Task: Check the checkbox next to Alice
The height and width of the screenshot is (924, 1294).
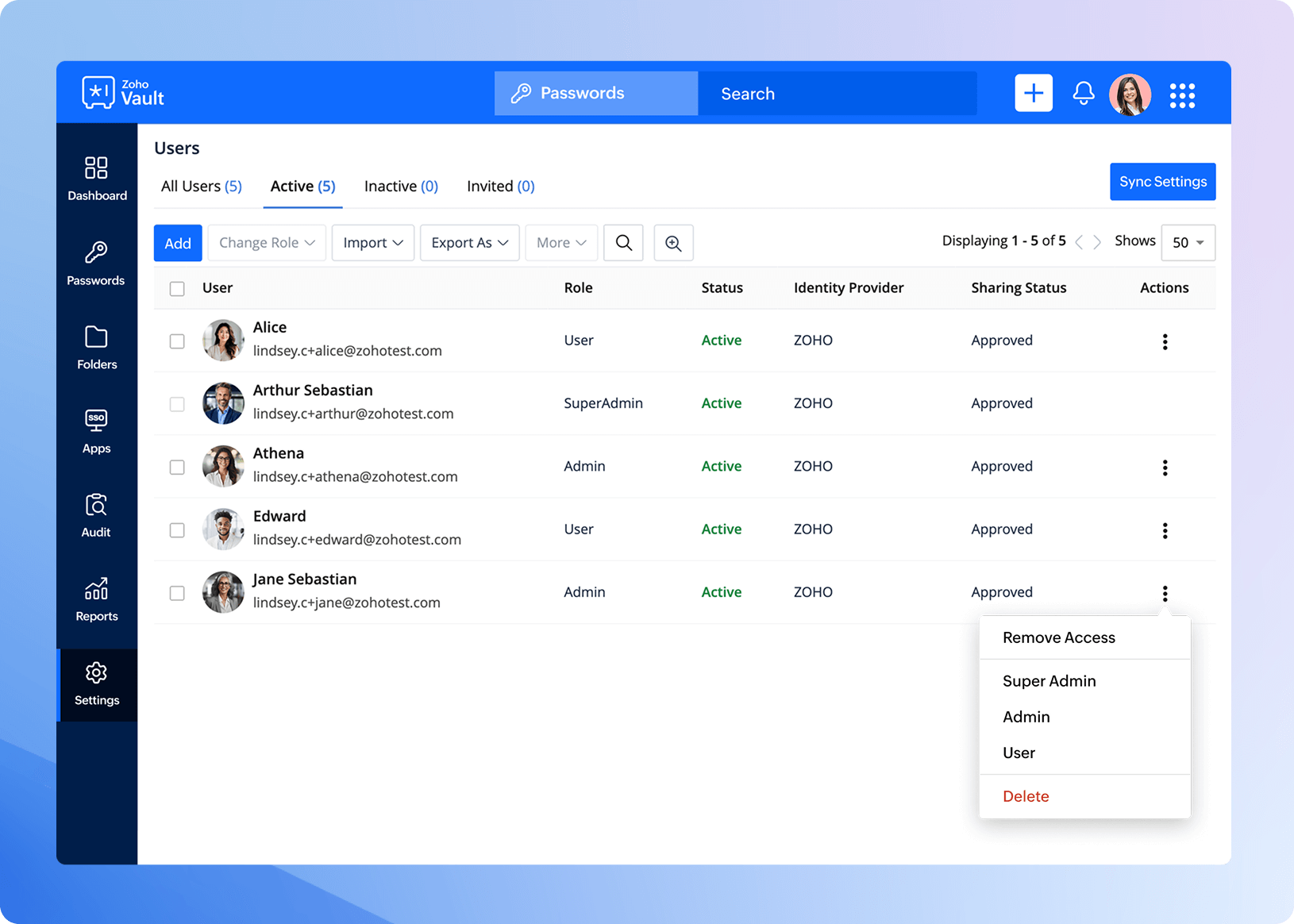Action: click(176, 341)
